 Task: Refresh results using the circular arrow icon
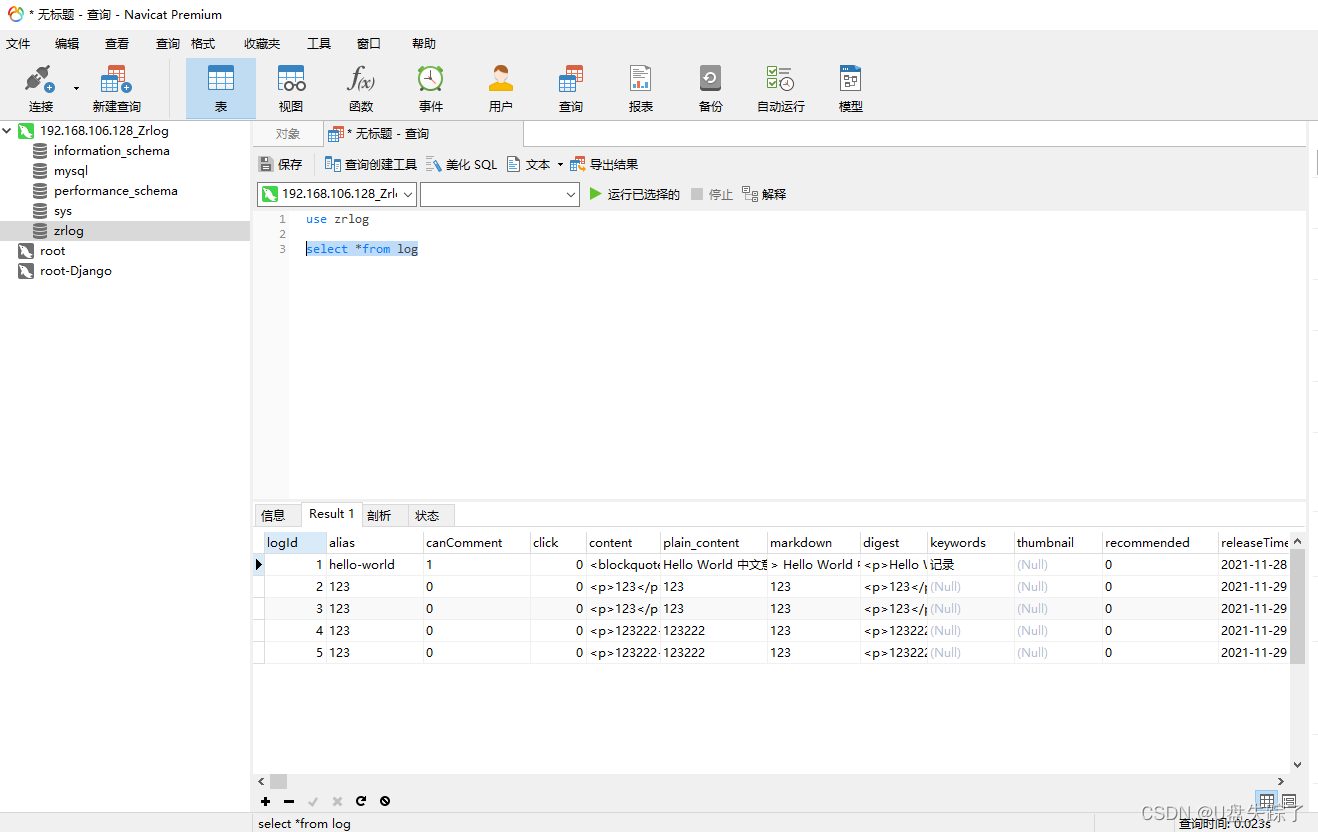361,801
